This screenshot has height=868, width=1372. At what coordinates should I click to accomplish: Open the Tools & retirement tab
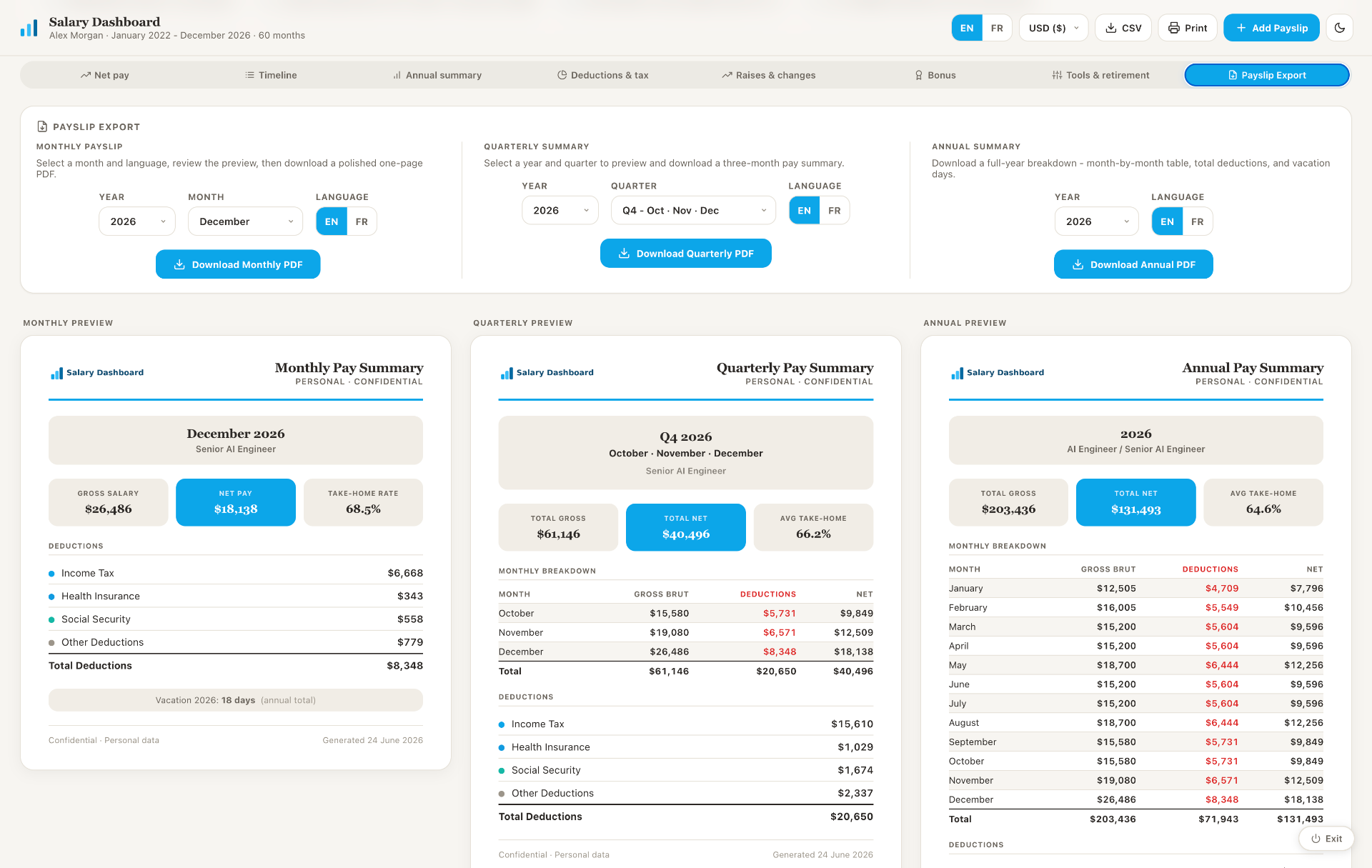pyautogui.click(x=1100, y=75)
